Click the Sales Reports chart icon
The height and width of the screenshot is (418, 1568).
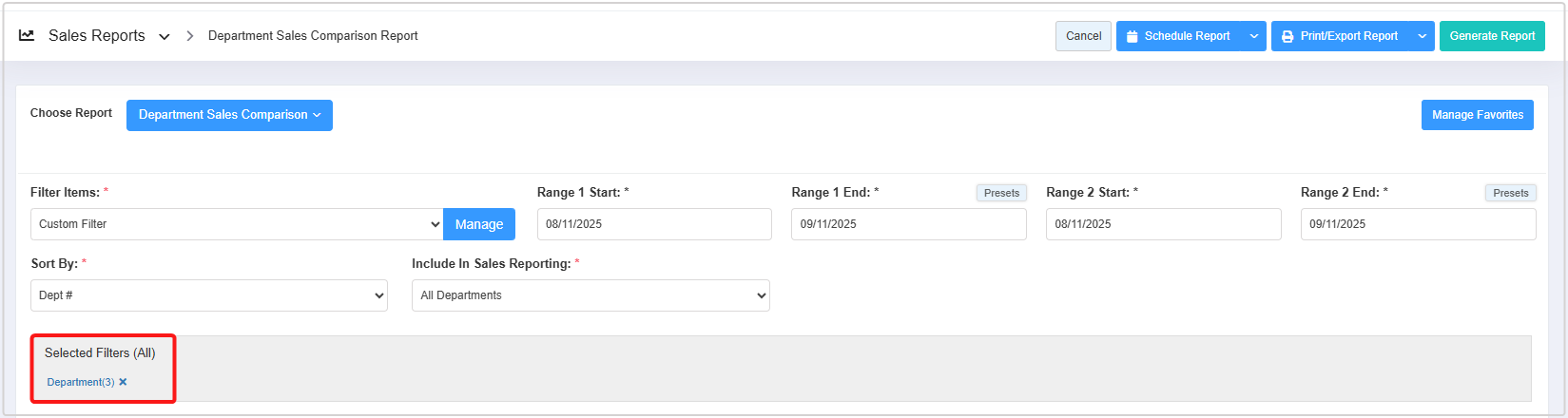tap(27, 36)
